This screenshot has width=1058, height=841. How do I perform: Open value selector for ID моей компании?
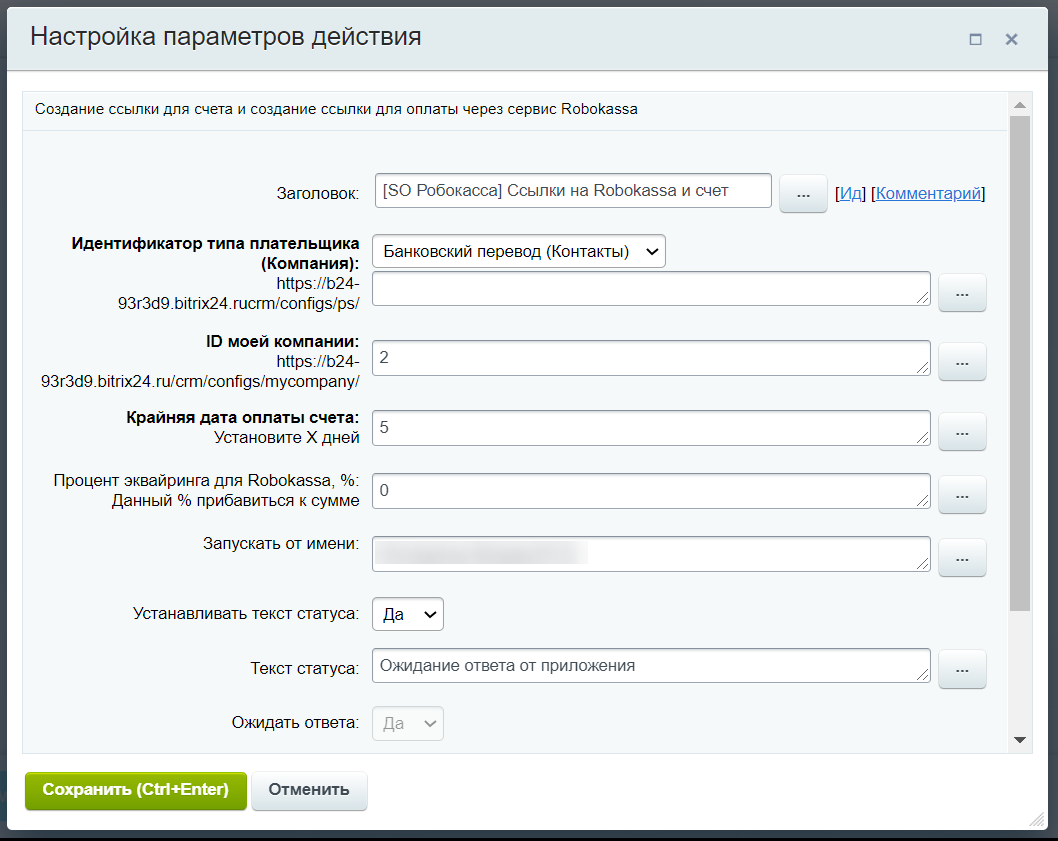tap(961, 362)
